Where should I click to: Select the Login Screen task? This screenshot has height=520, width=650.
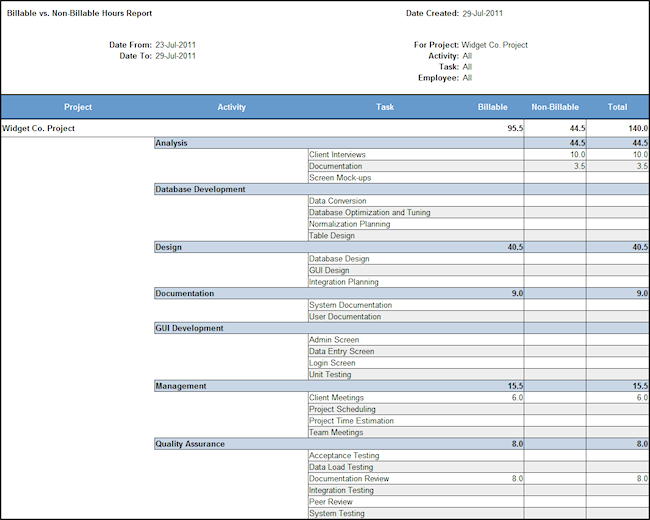(x=332, y=363)
